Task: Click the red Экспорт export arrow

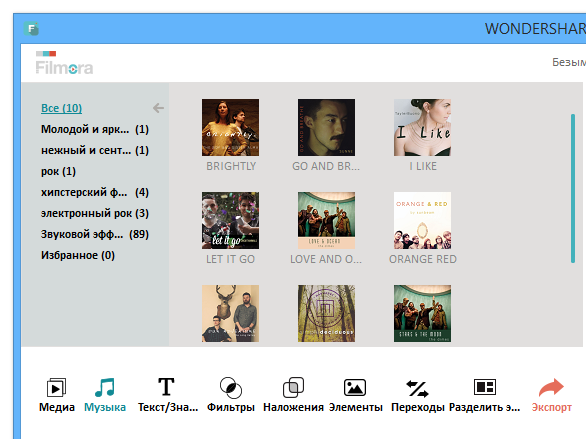Action: pos(551,387)
